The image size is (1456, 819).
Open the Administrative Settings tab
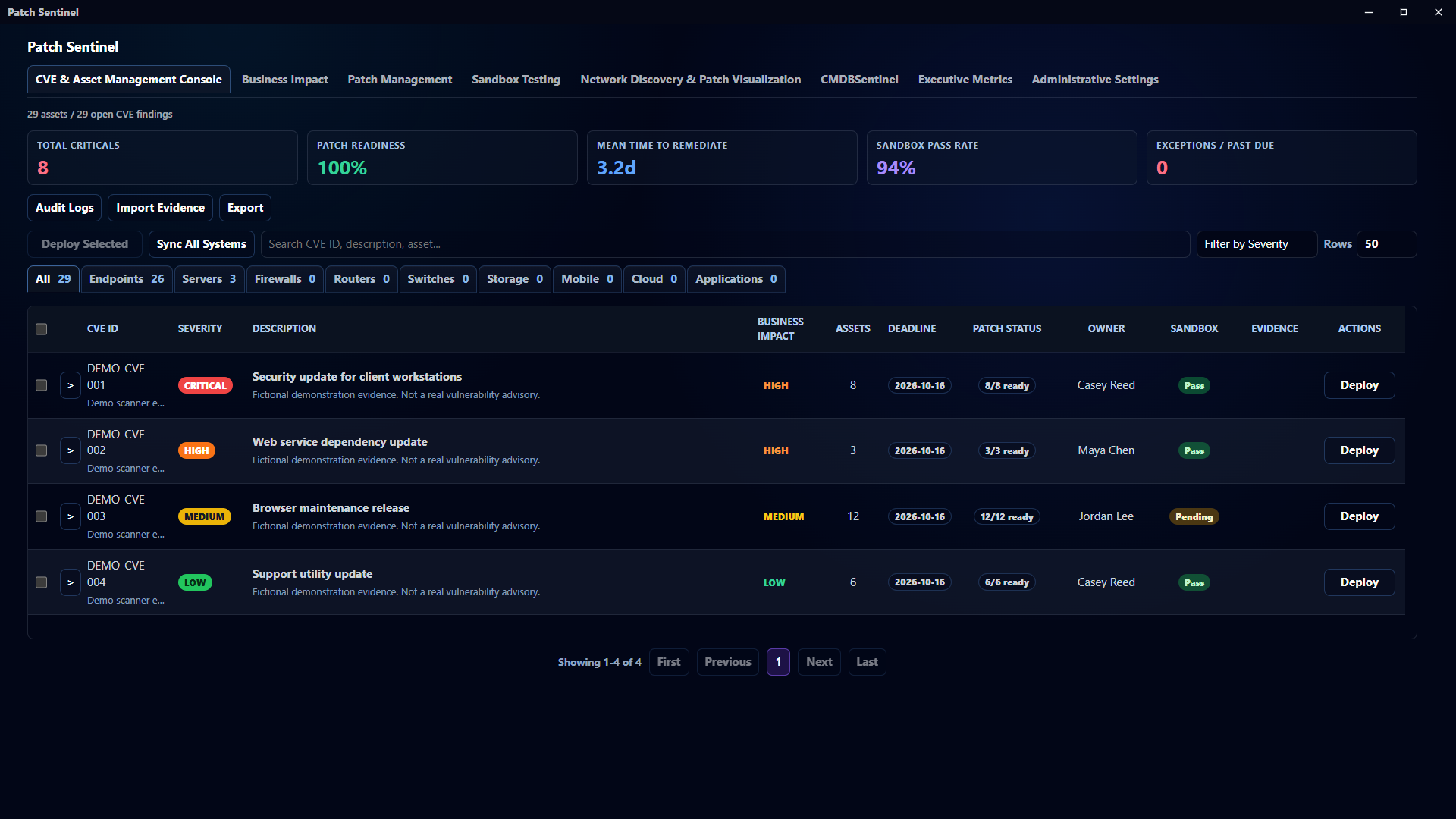[x=1095, y=80]
